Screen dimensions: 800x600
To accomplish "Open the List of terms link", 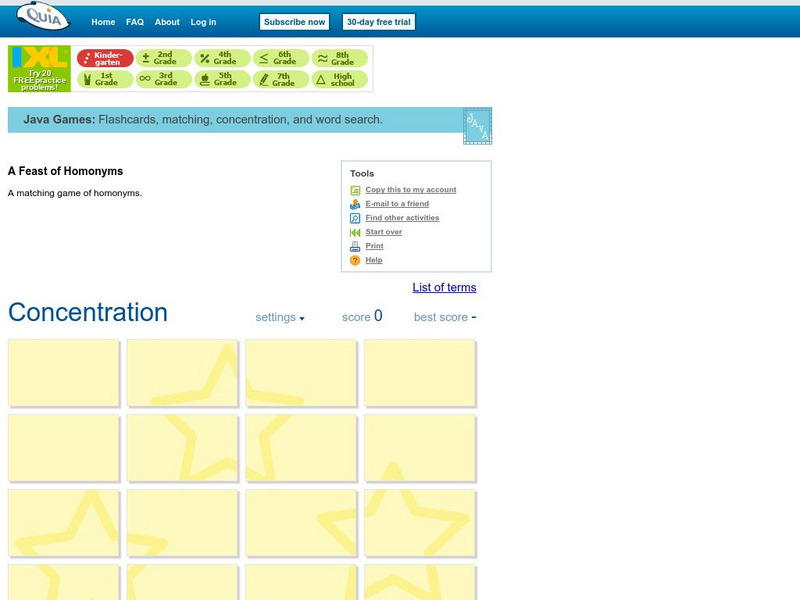I will pos(444,287).
